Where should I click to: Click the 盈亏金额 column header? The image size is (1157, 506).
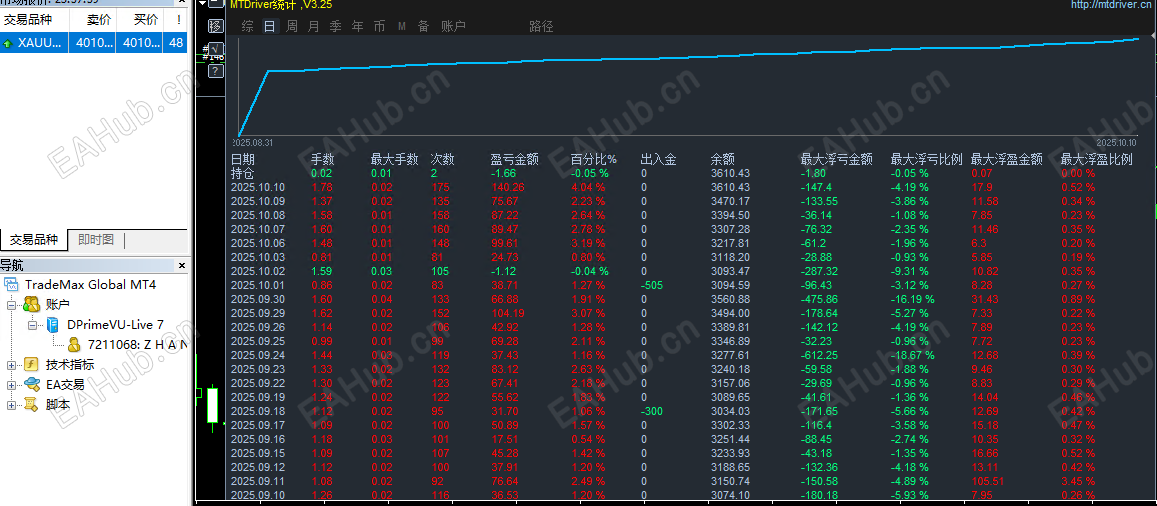514,159
